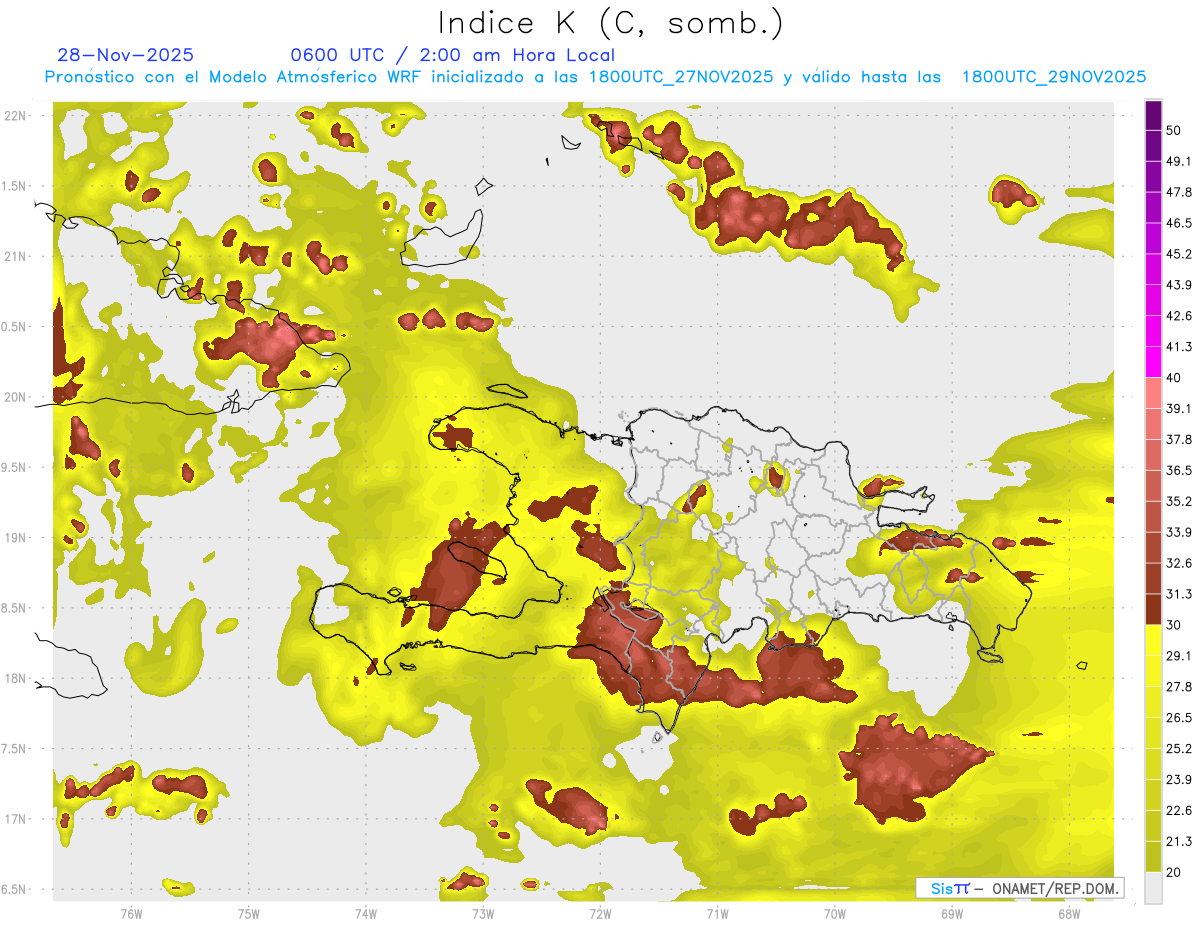Select the '28-Nov-2025' date label
This screenshot has width=1200, height=927.
[126, 55]
